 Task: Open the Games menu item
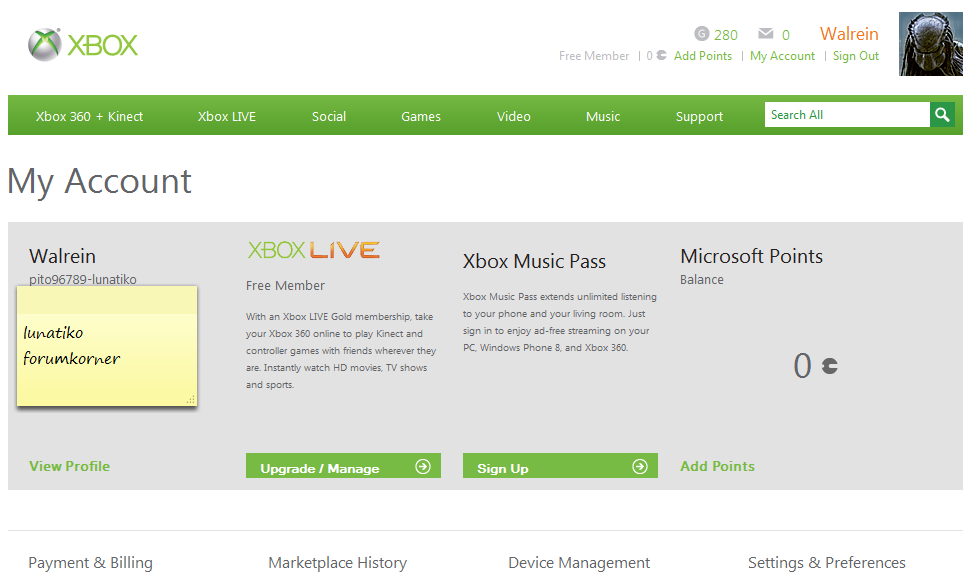pyautogui.click(x=421, y=116)
